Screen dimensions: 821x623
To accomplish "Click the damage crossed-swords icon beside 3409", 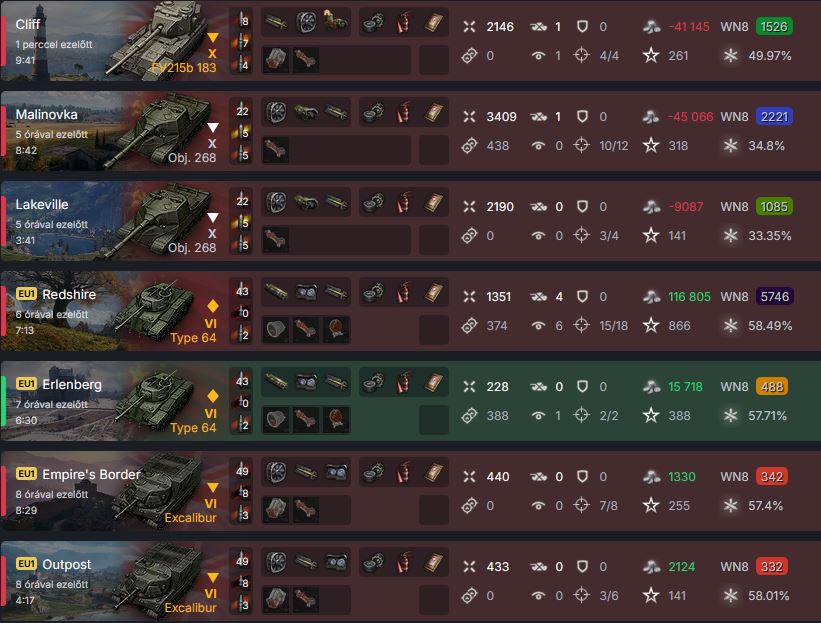I will (x=469, y=116).
